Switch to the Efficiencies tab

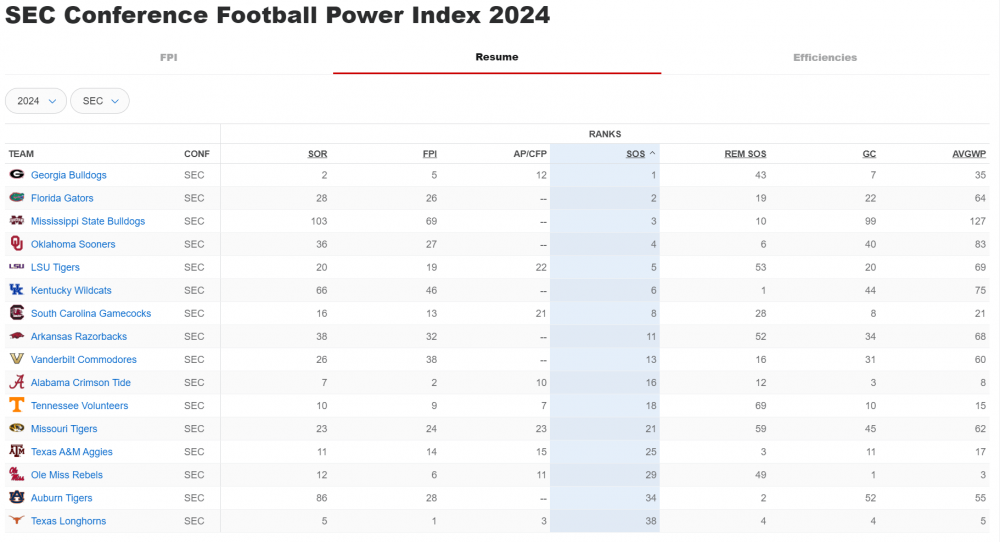pyautogui.click(x=825, y=58)
